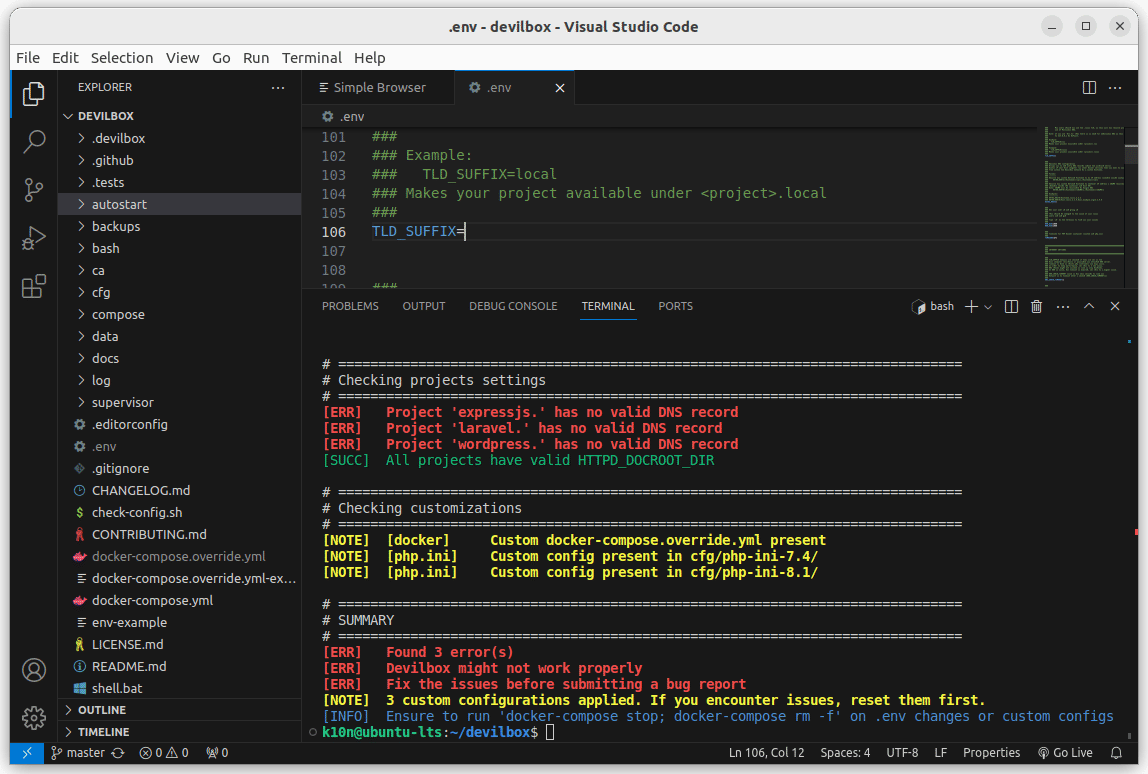The height and width of the screenshot is (774, 1148).
Task: Open the Extensions view
Action: pos(34,287)
